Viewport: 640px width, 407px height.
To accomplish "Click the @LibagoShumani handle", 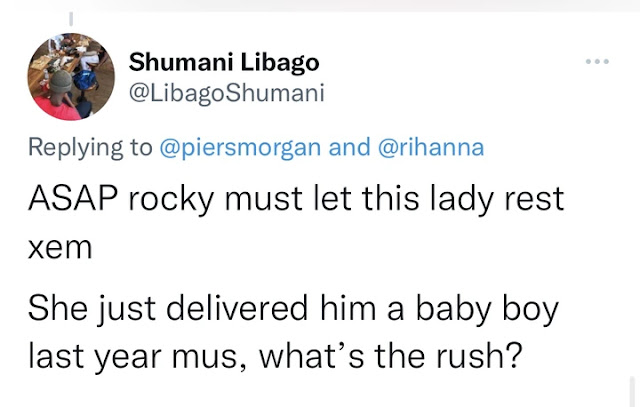I will [x=227, y=93].
